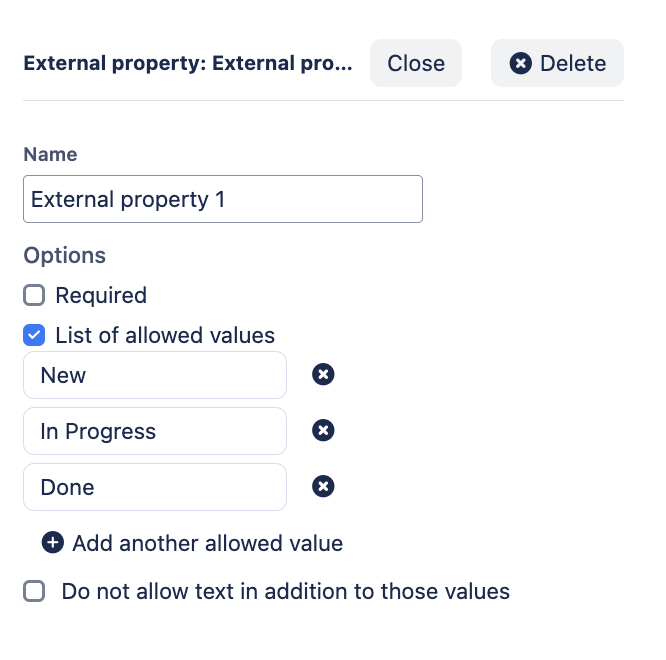666x660 pixels.
Task: Enable the Required checkbox
Action: click(x=34, y=295)
